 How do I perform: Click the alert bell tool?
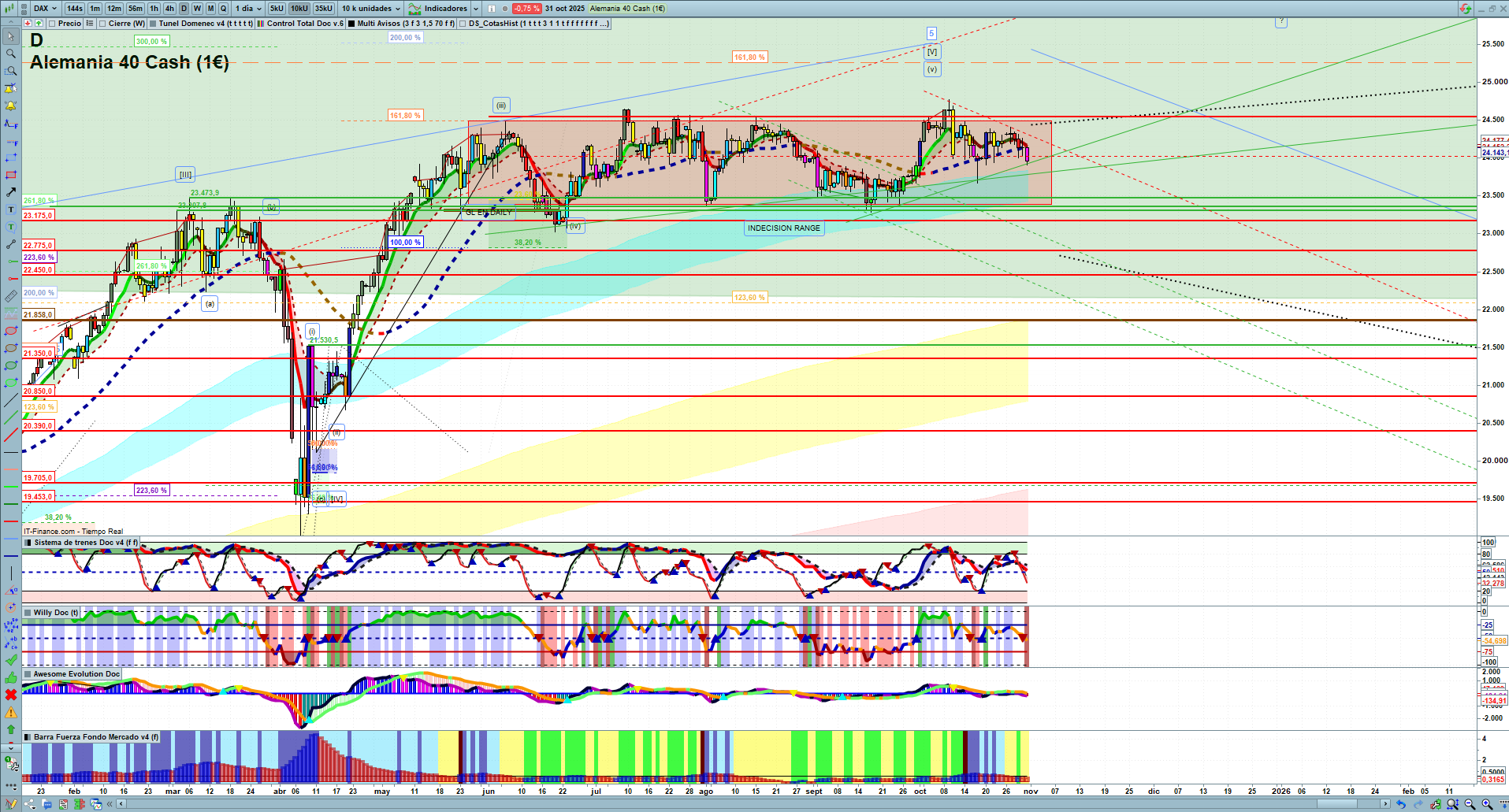(11, 106)
